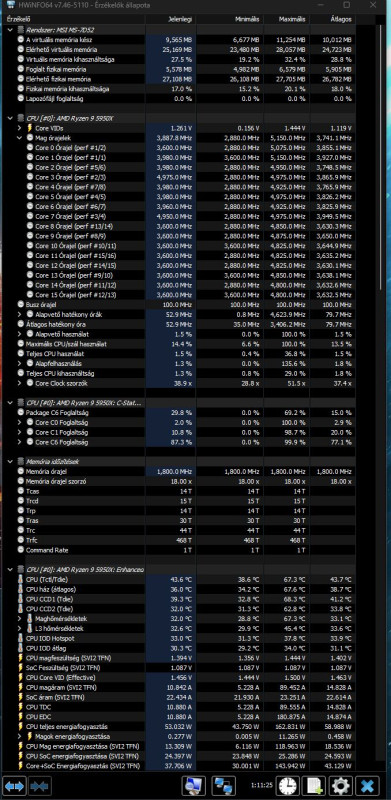Click thermometer icon beside CPU IOD Hotspot

[20, 638]
